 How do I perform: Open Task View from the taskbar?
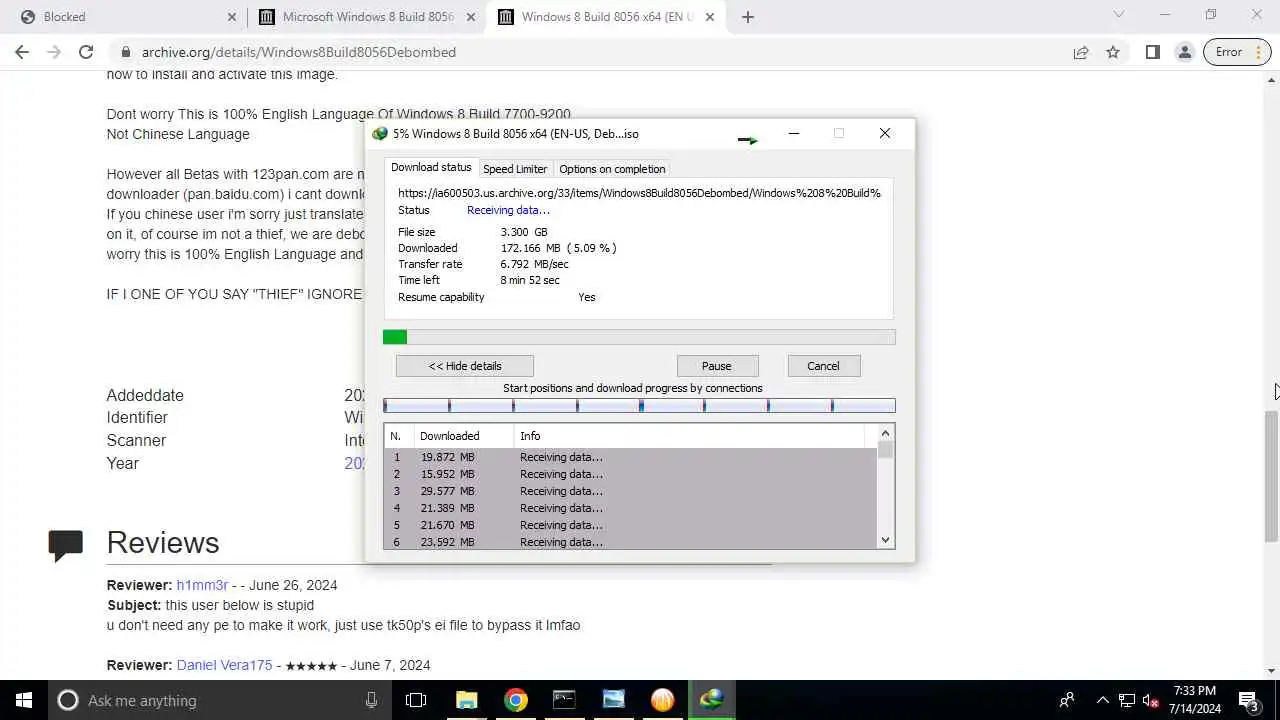pos(416,700)
